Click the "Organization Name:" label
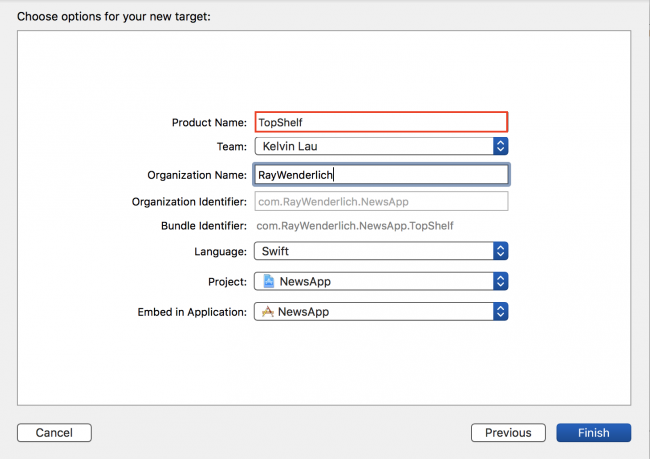This screenshot has height=459, width=650. 196,174
